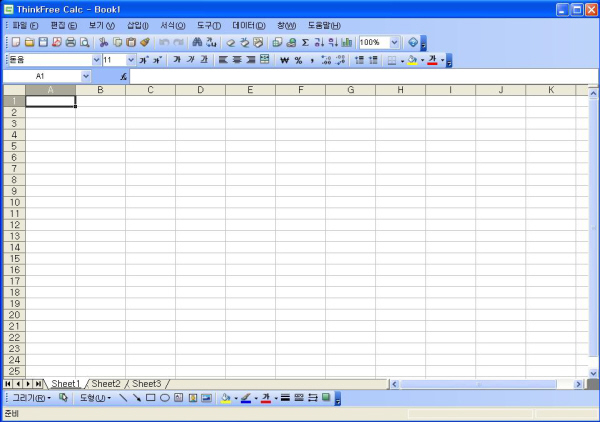Open formatting toolbar font color dropdown arrow

(443, 60)
